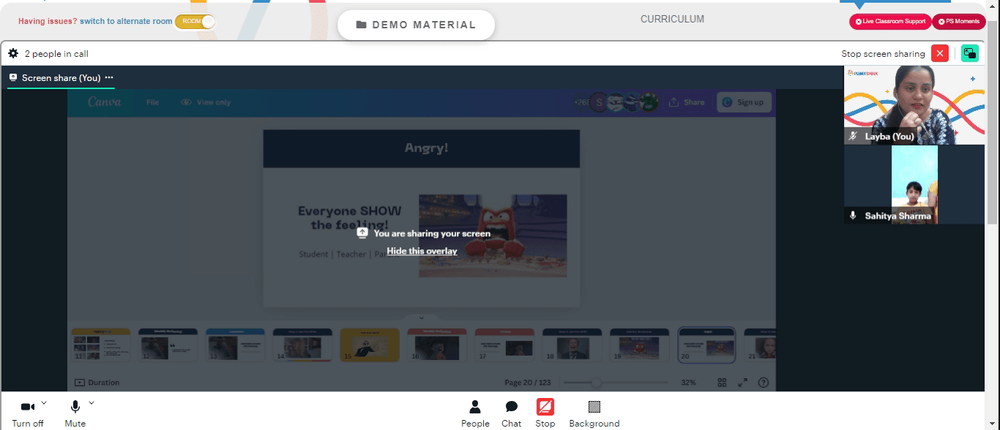Viewport: 1000px width, 430px height.
Task: Click Canva Sign up button
Action: click(x=744, y=102)
